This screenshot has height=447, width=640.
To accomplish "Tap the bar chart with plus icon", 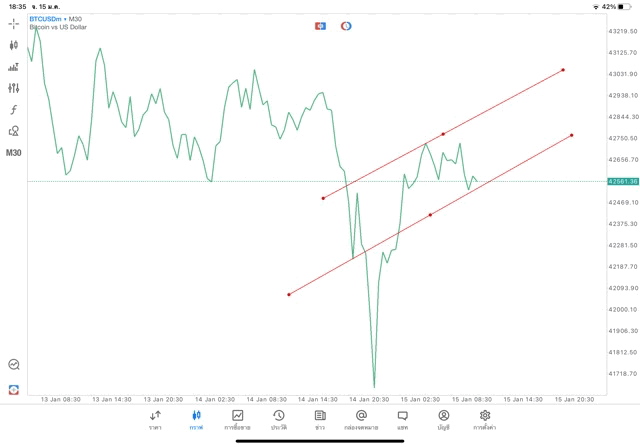I will click(14, 67).
